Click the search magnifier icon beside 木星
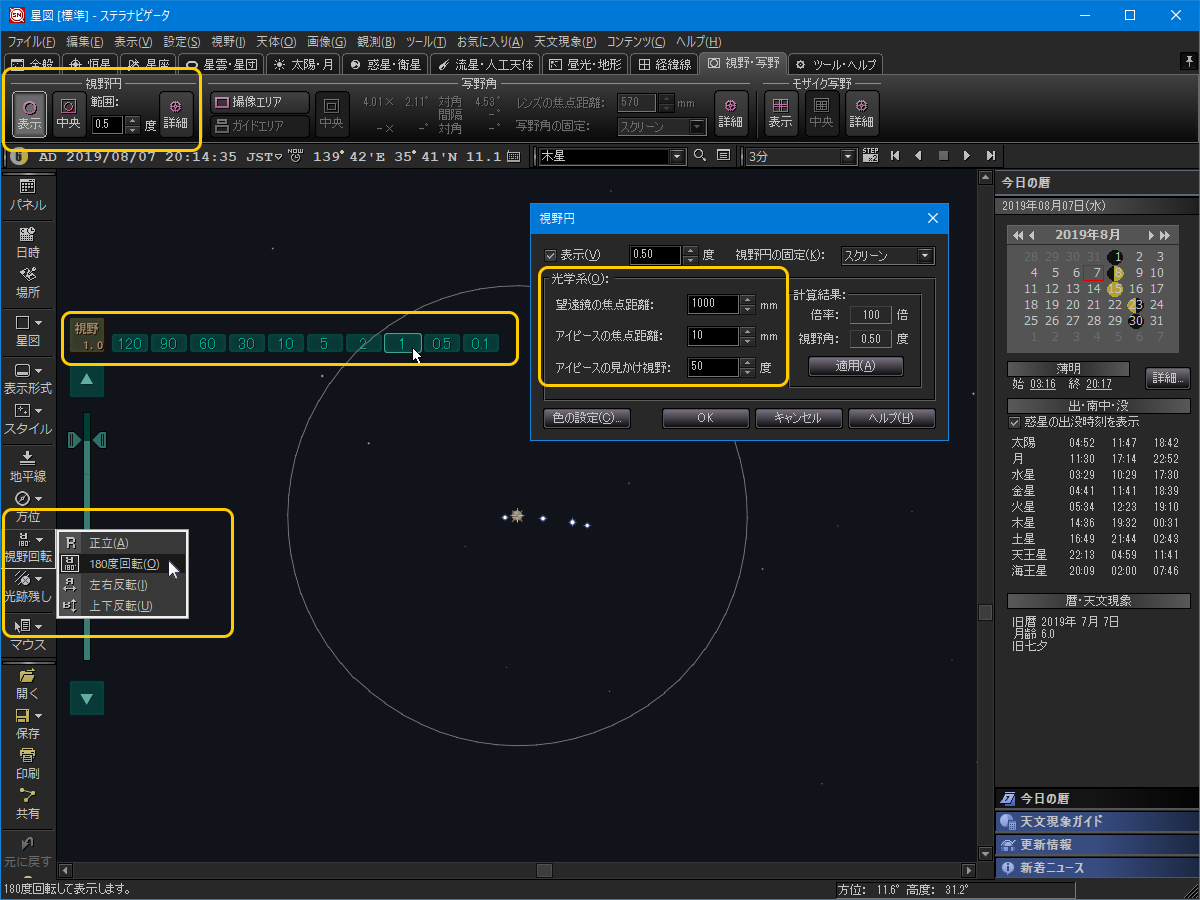Viewport: 1200px width, 900px height. coord(699,155)
